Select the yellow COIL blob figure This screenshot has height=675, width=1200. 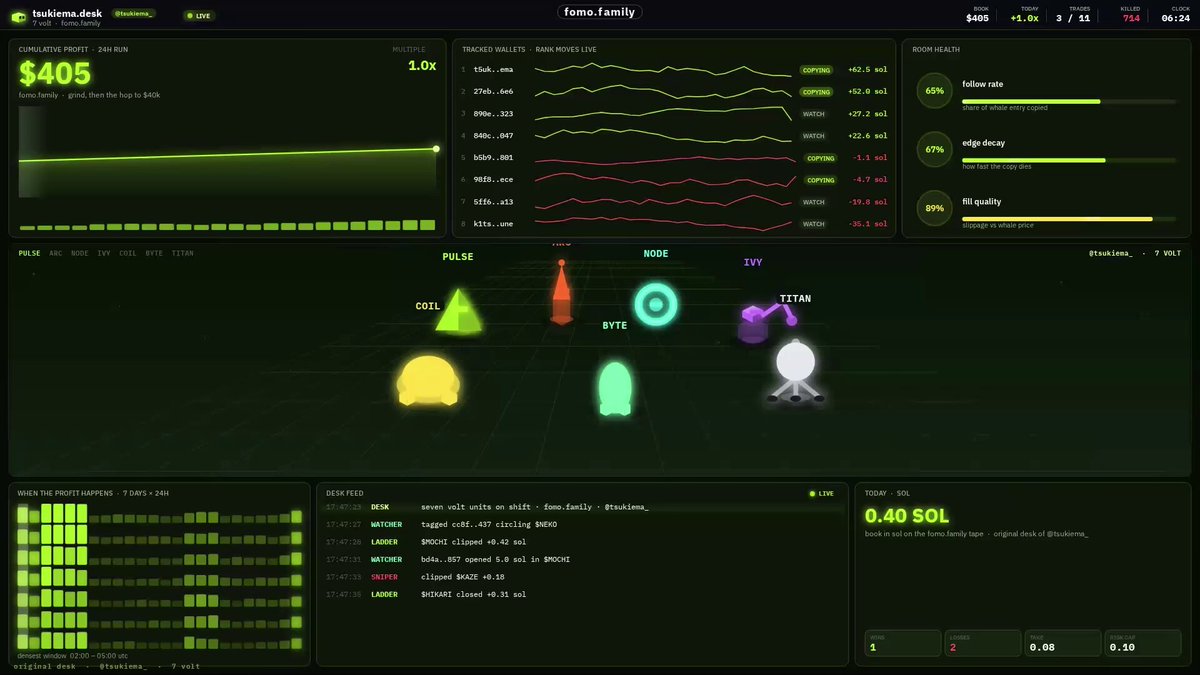(x=428, y=380)
